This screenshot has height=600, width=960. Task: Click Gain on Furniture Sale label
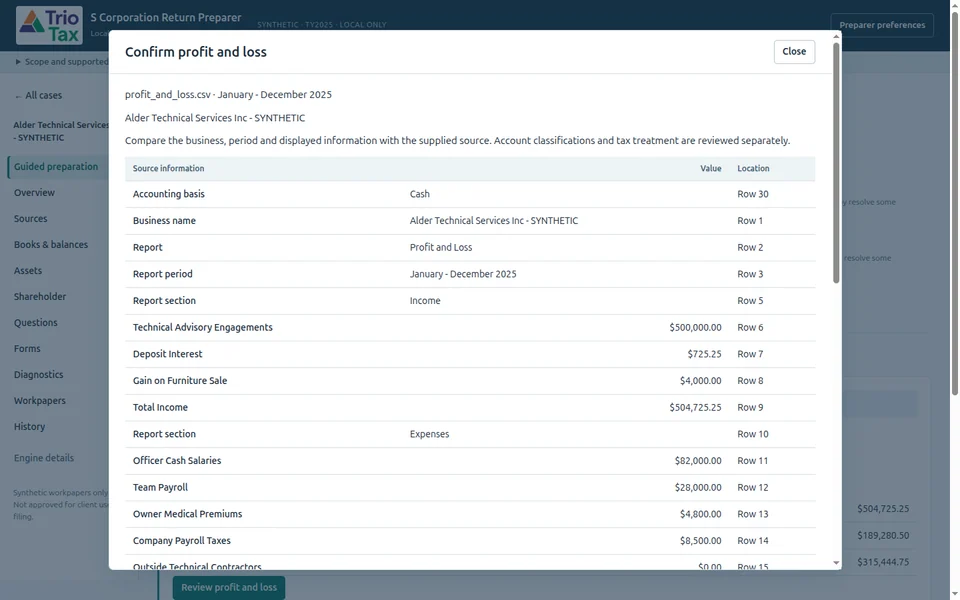(180, 381)
